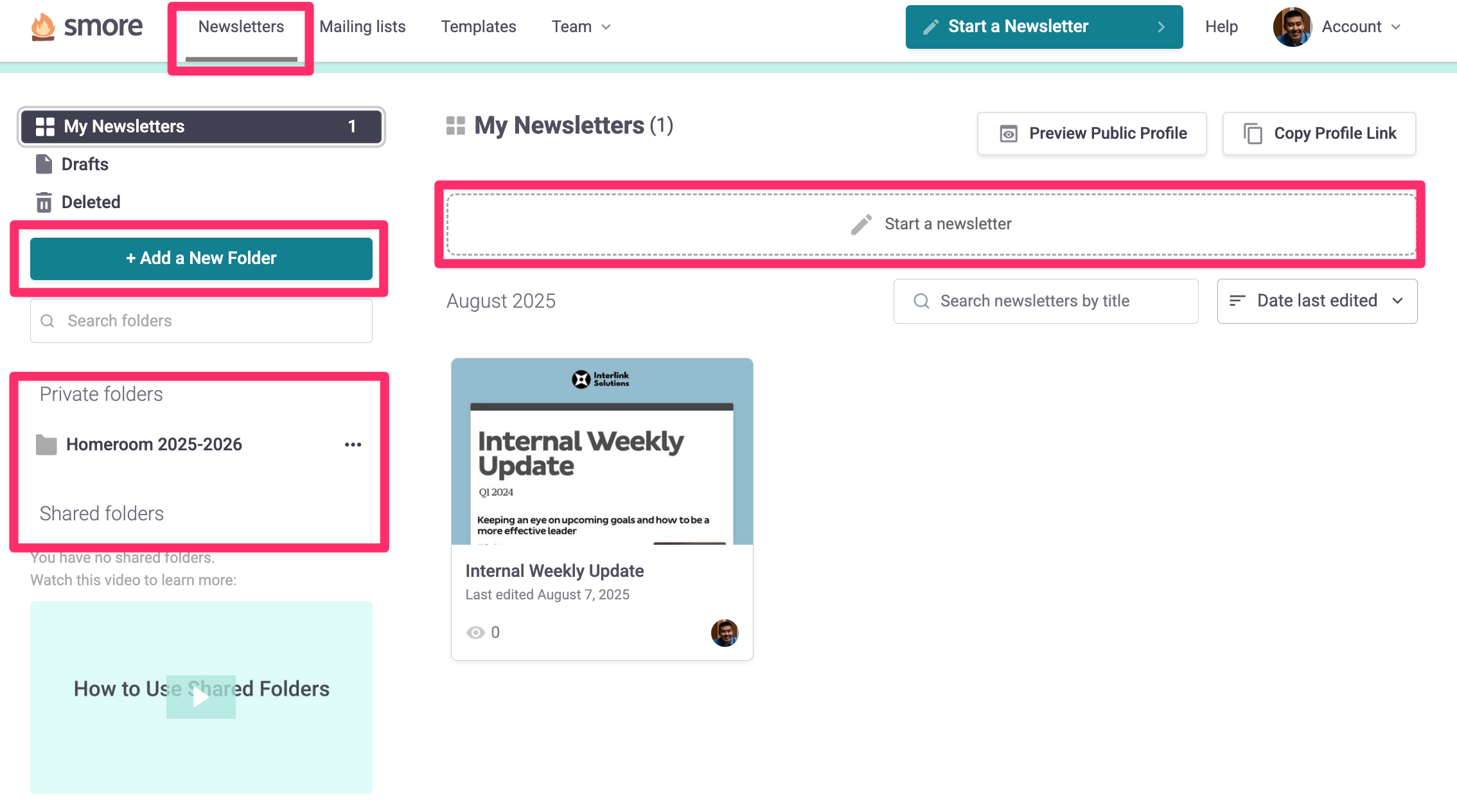Click Preview Public Profile button
1457x812 pixels.
click(1091, 134)
